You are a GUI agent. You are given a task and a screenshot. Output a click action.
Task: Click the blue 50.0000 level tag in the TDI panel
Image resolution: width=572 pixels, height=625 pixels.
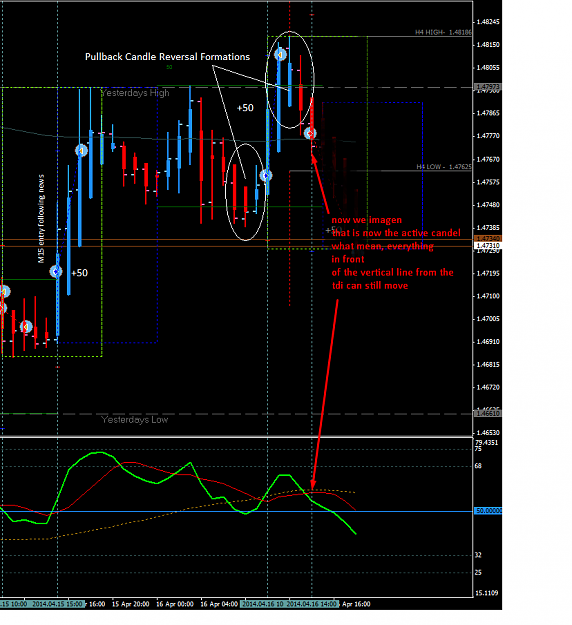click(488, 511)
